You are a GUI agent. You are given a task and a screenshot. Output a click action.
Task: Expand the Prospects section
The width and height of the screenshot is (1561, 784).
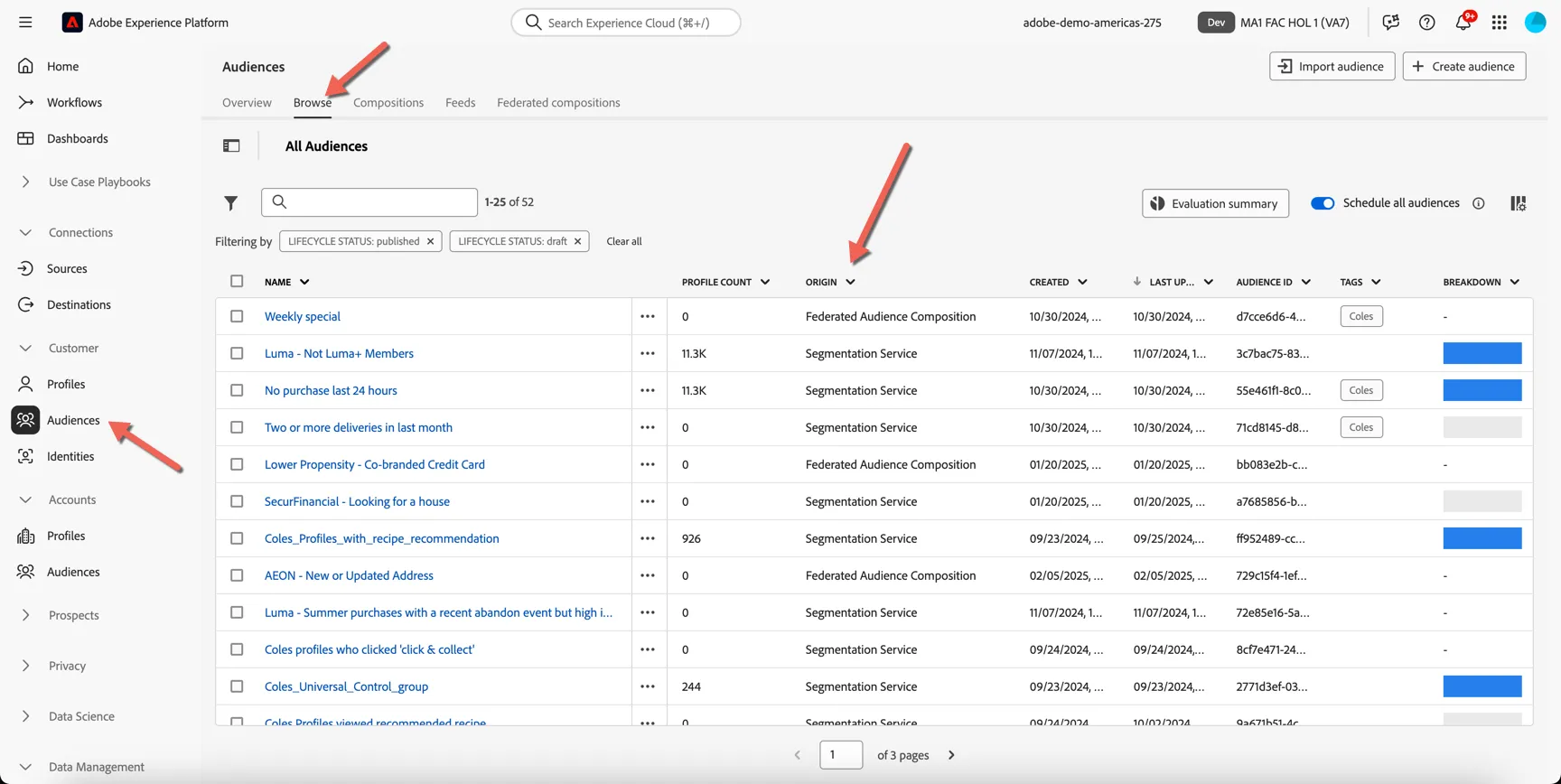point(25,616)
